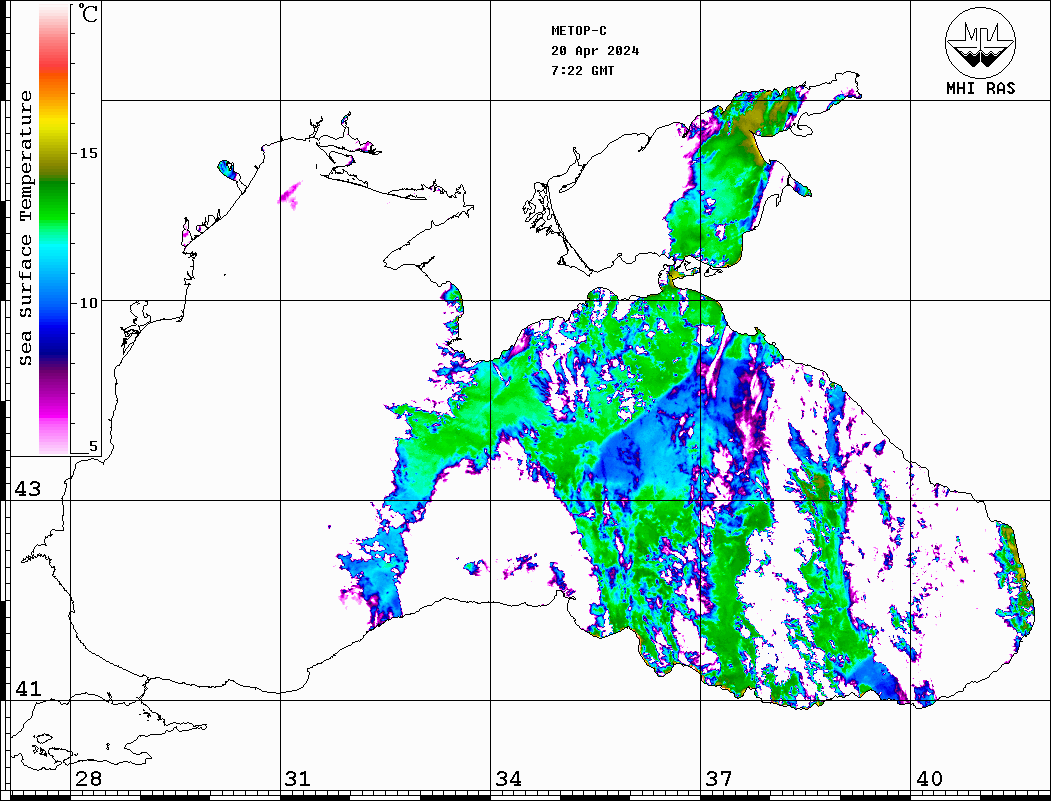Viewport: 1051px width, 801px height.
Task: Click the 'Sea Surface Temperature' vertical label
Action: click(x=25, y=228)
